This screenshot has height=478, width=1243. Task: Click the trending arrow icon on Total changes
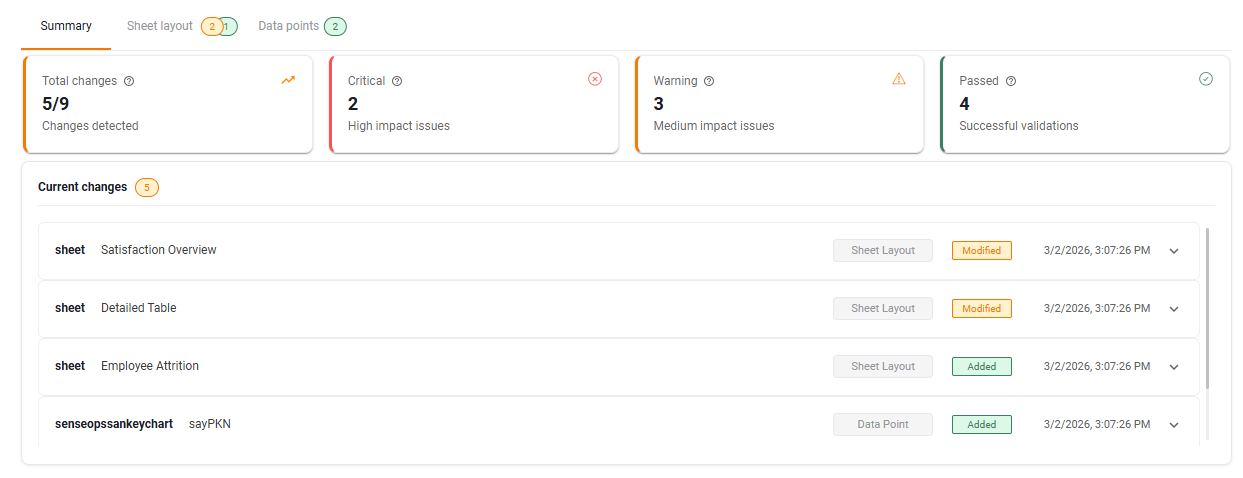288,80
